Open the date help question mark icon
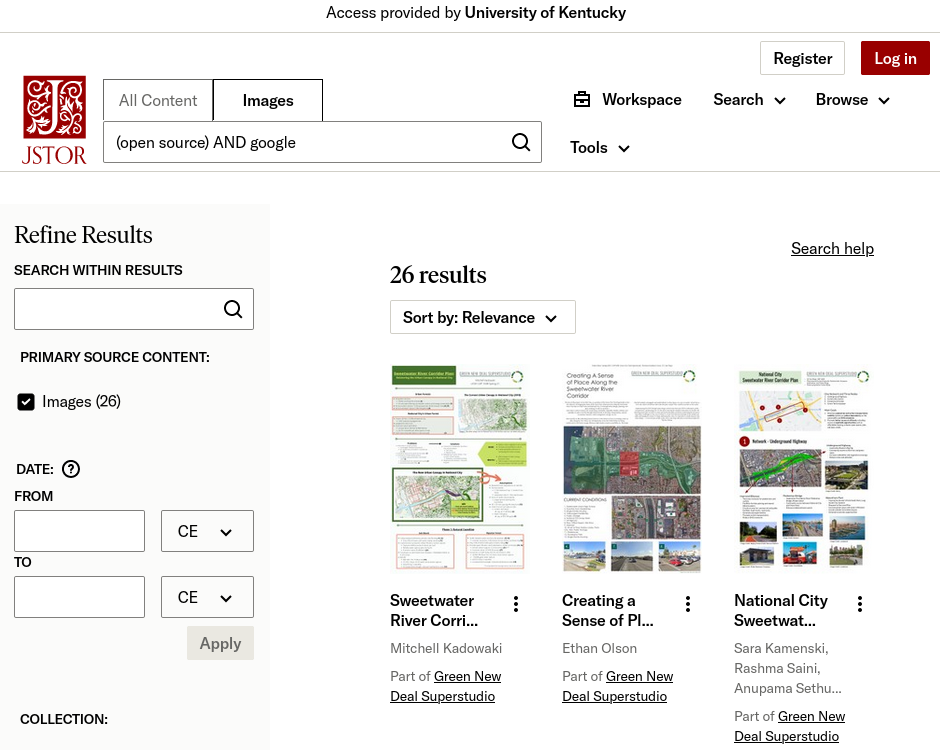This screenshot has width=940, height=750. pos(71,469)
